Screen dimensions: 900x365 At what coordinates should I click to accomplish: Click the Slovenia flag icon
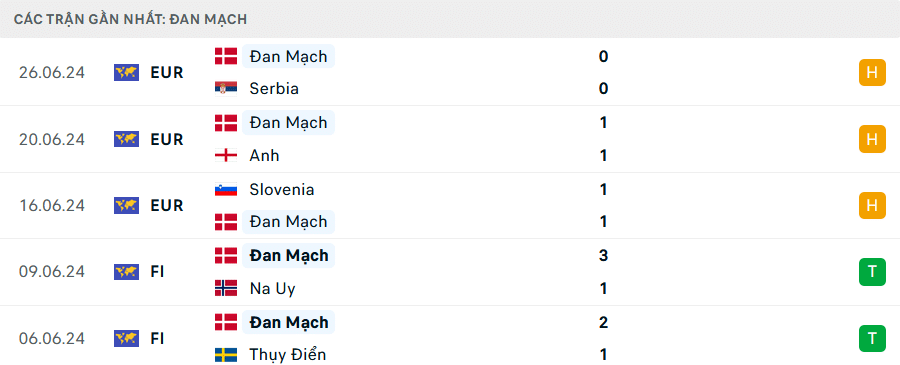click(226, 189)
